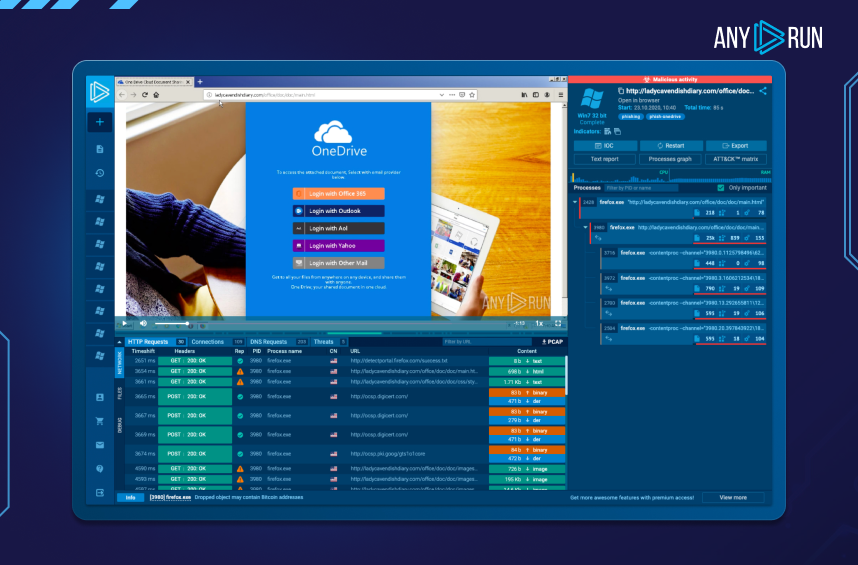858x565 pixels.
Task: Click the Firefox address bar
Action: (x=323, y=95)
